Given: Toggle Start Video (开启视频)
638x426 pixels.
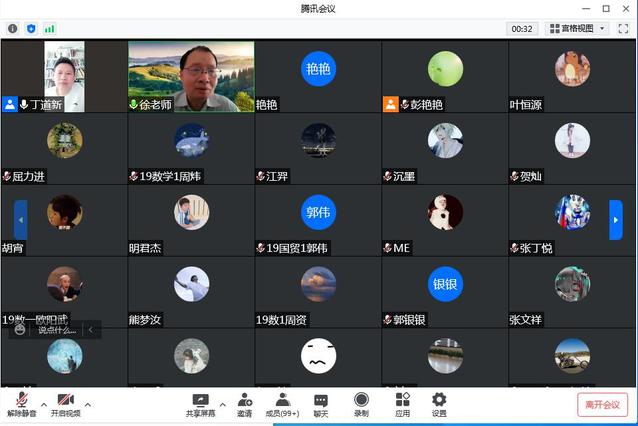Looking at the screenshot, I should pyautogui.click(x=66, y=404).
